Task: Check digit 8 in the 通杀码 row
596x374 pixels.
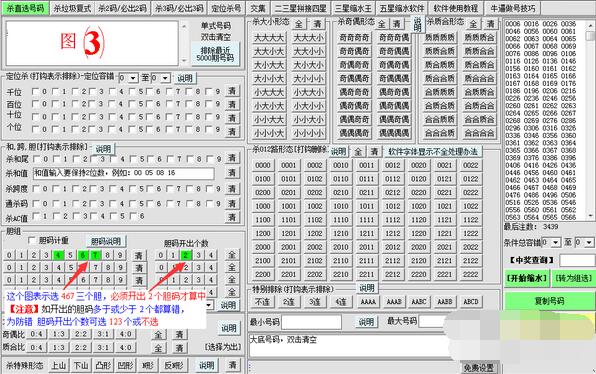Action: [190, 203]
